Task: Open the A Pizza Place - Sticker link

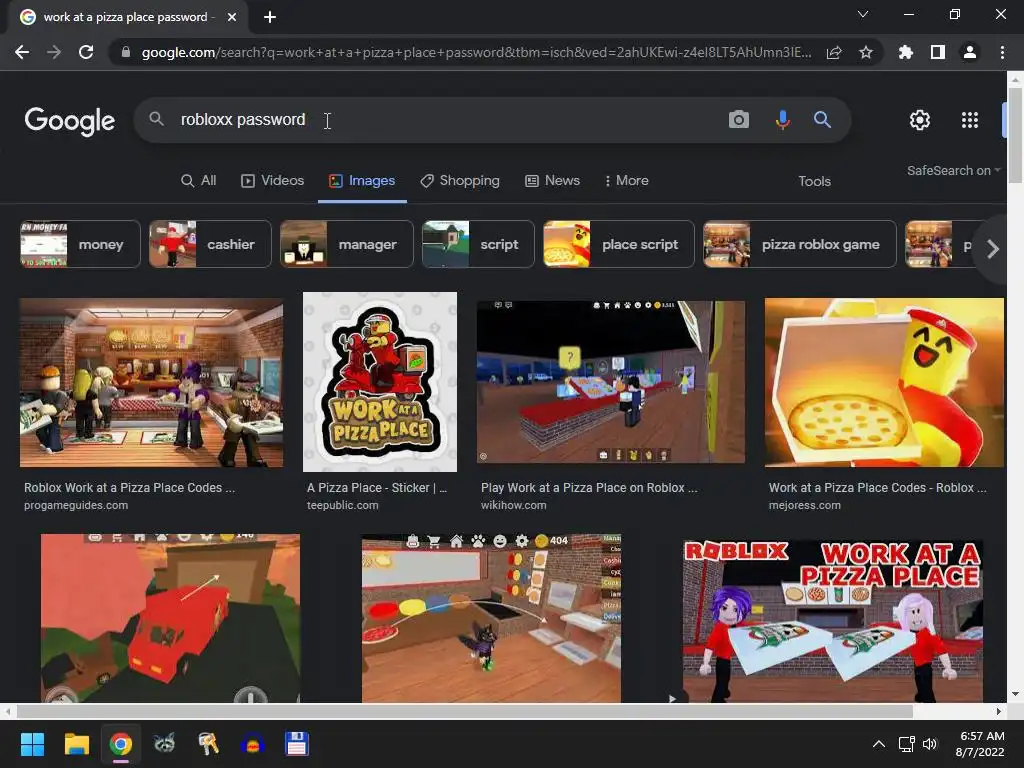Action: [377, 488]
